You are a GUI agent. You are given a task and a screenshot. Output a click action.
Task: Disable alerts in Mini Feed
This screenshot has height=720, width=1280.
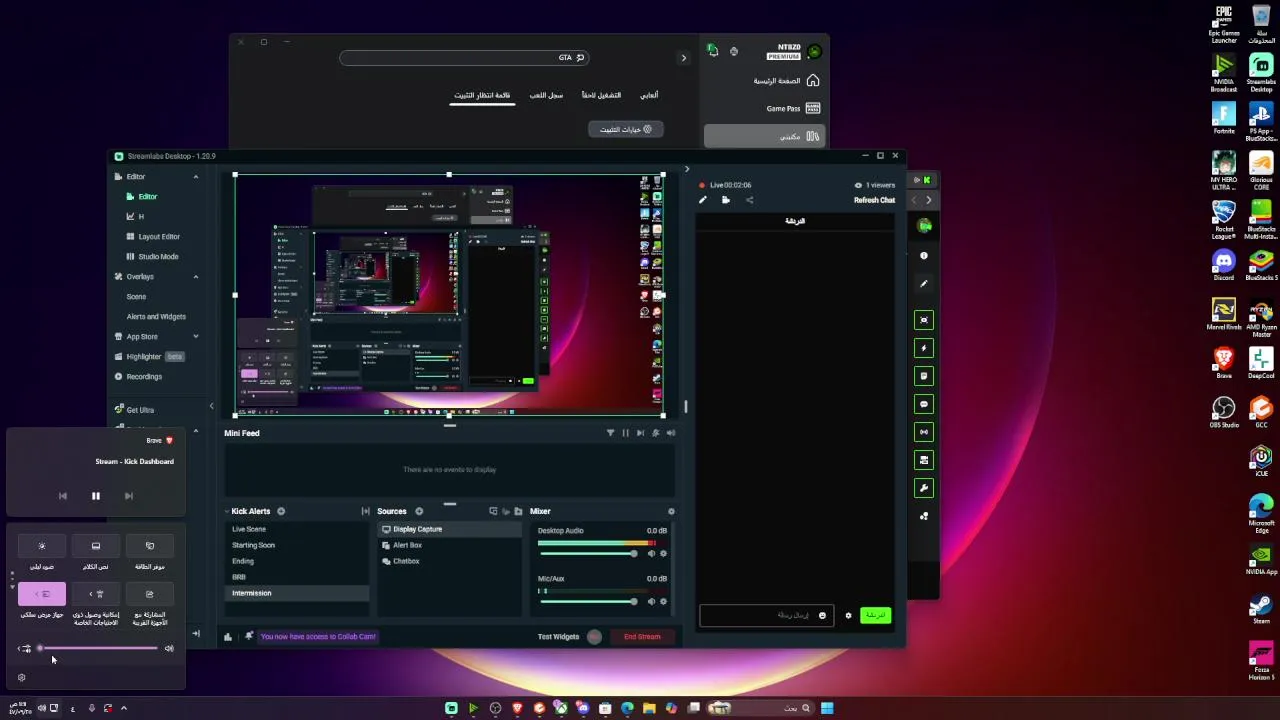(x=656, y=433)
